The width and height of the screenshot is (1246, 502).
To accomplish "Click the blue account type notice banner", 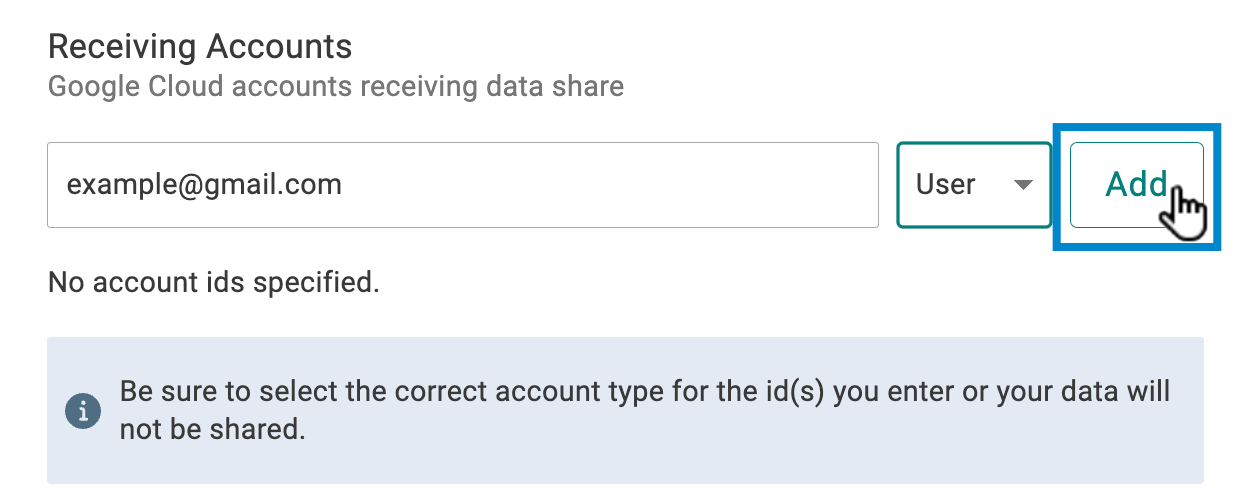I will pos(625,410).
